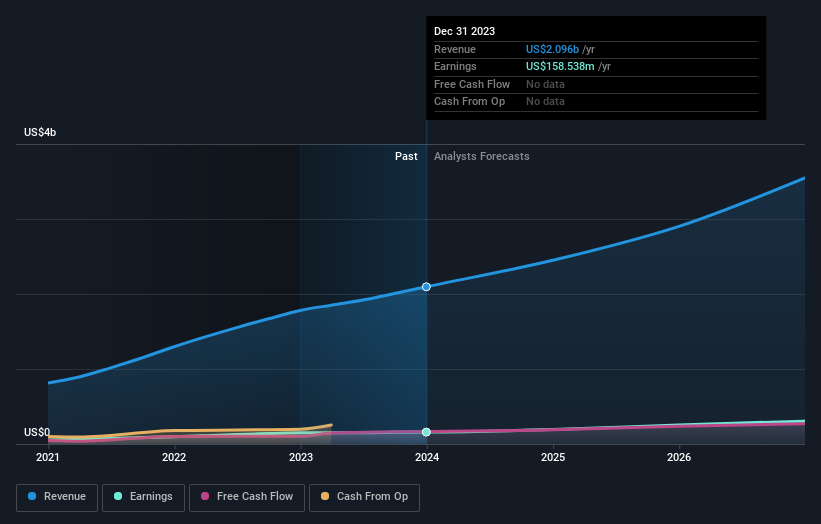Click the 2023 x-axis label
821x524 pixels.
[x=301, y=457]
